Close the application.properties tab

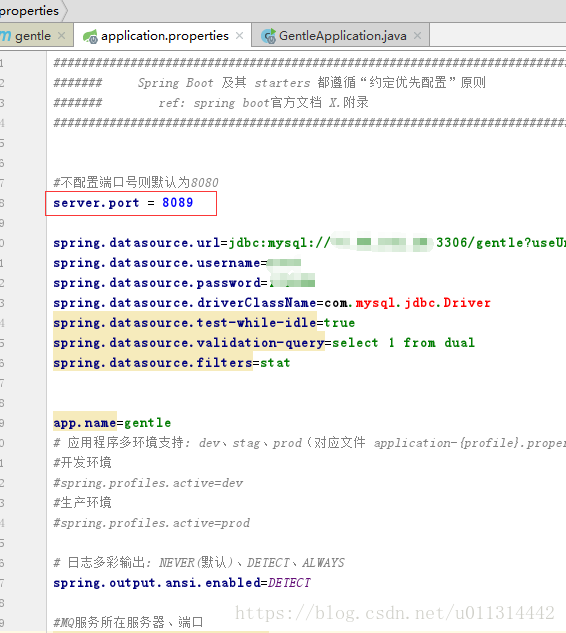[239, 36]
